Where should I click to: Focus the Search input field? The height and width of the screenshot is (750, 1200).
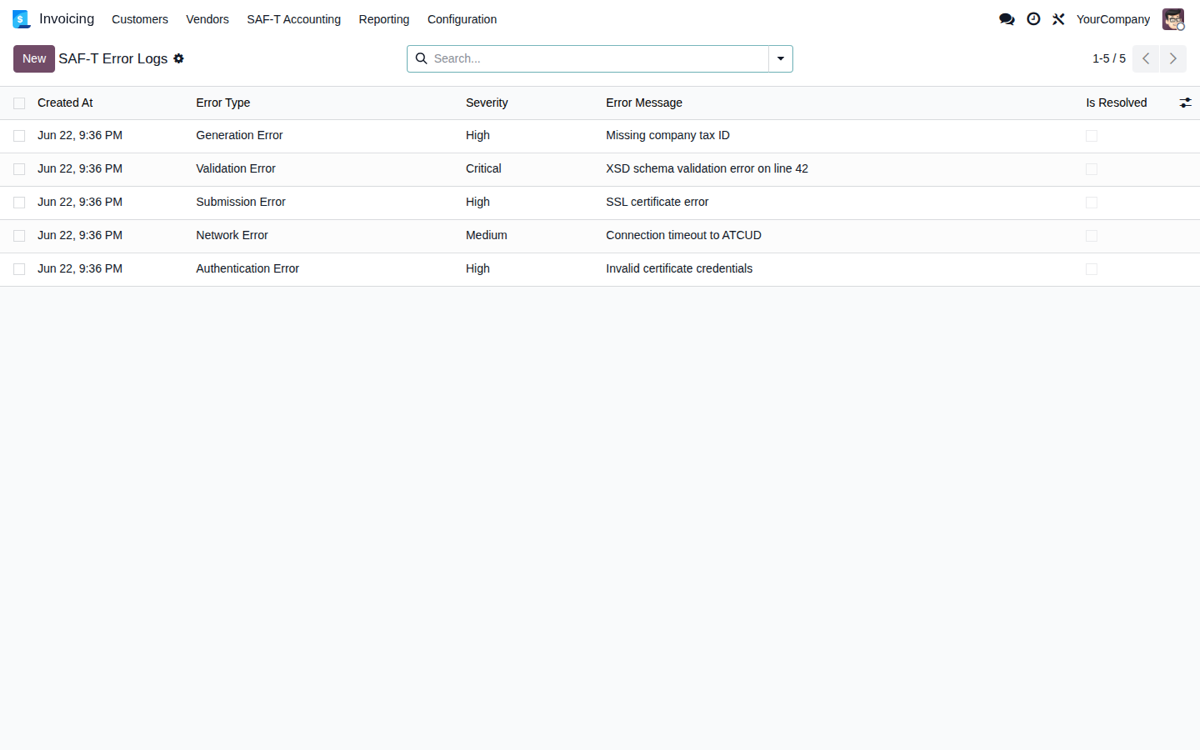pos(598,59)
